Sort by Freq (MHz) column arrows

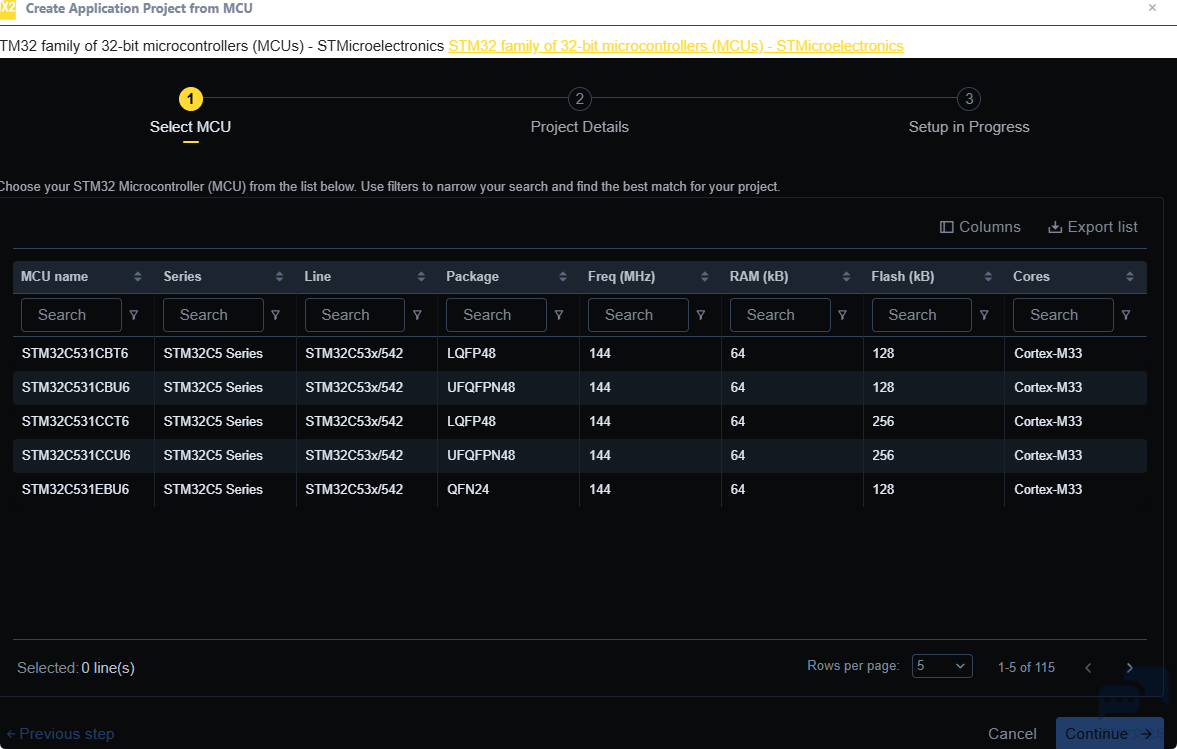click(705, 277)
